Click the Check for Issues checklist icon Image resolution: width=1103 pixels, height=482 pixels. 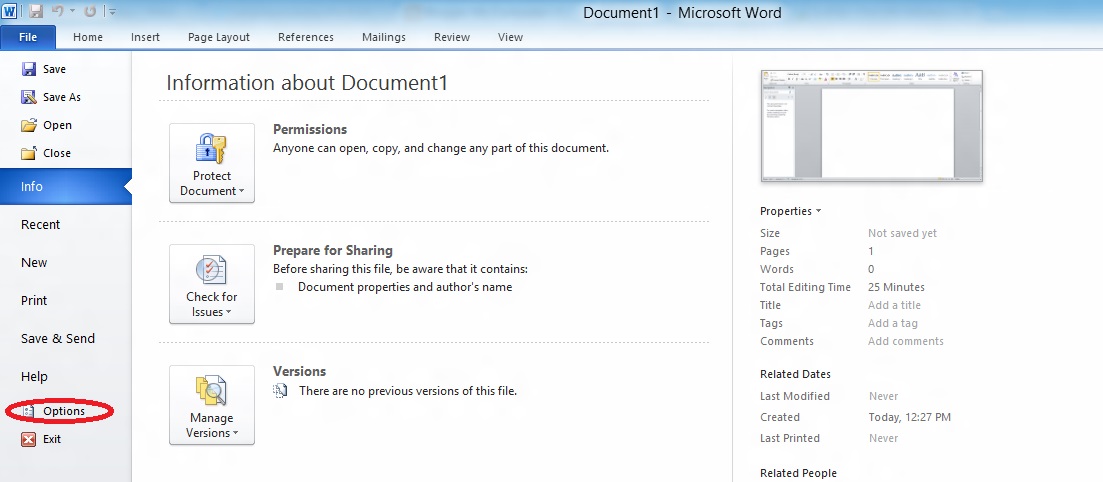tap(211, 270)
